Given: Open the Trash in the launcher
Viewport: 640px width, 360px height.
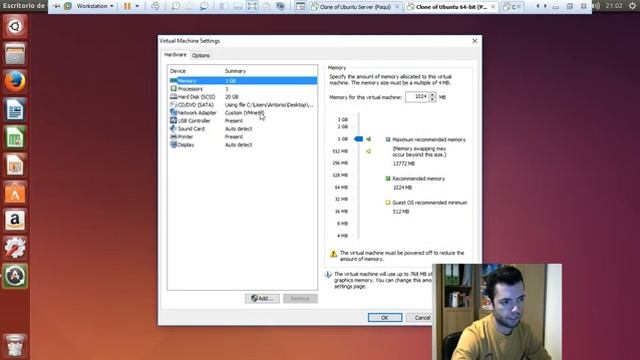Looking at the screenshot, I should click(x=15, y=345).
